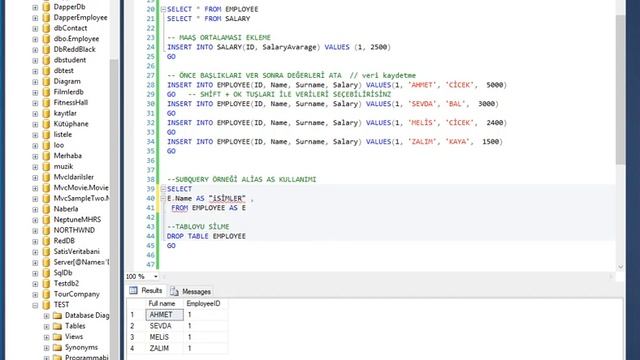Switch to the Results tab
Screen dimensions: 640x360
[146, 291]
